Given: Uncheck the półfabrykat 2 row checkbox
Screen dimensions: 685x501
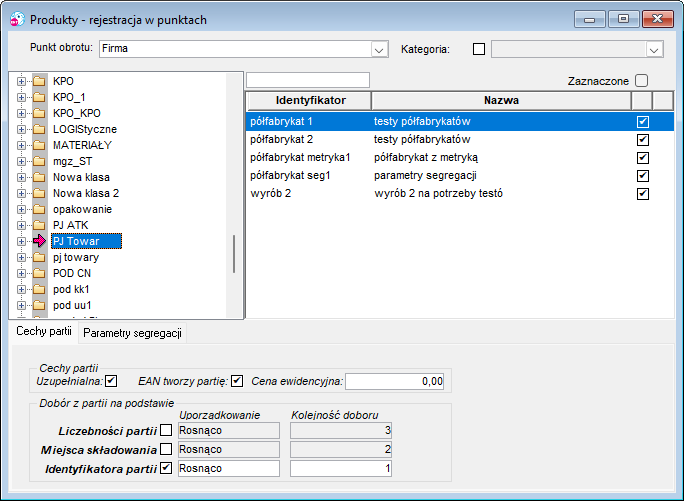Looking at the screenshot, I should pyautogui.click(x=643, y=140).
